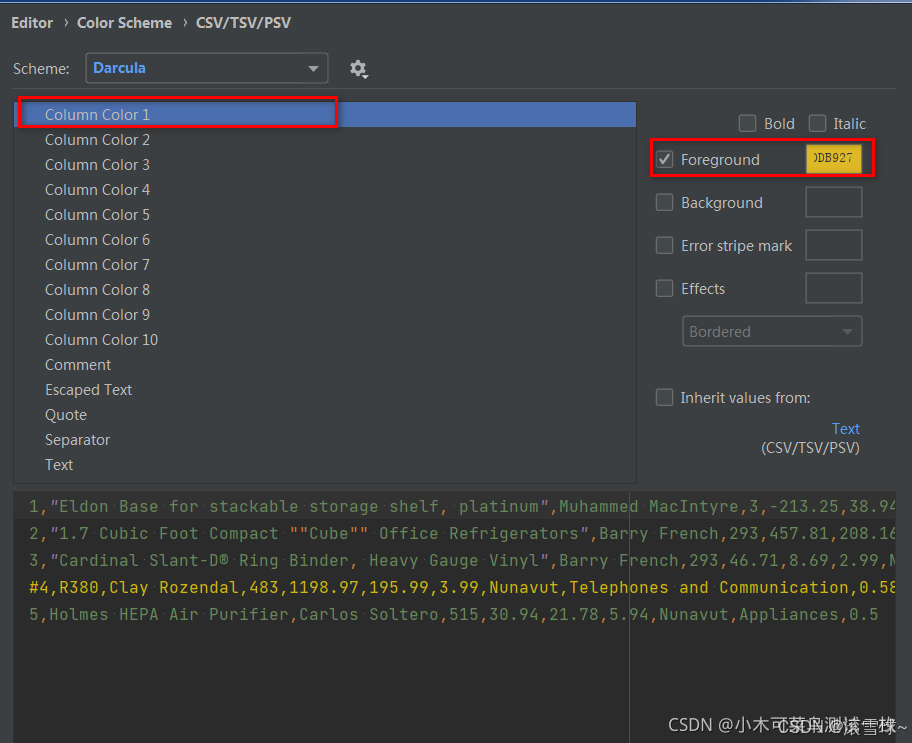Viewport: 912px width, 743px height.
Task: Expand the Bordered effect type dropdown
Action: point(772,332)
